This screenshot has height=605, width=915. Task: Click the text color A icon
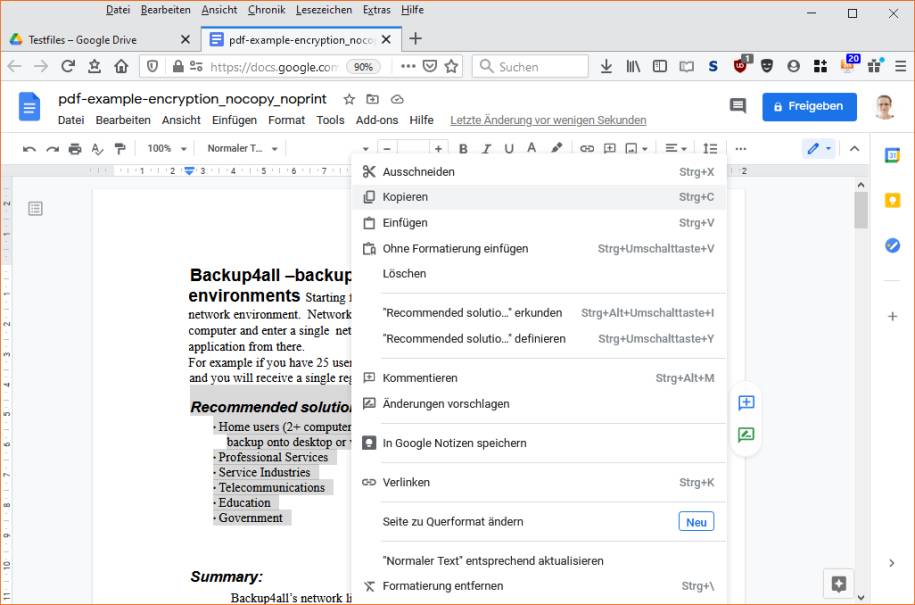tap(532, 148)
